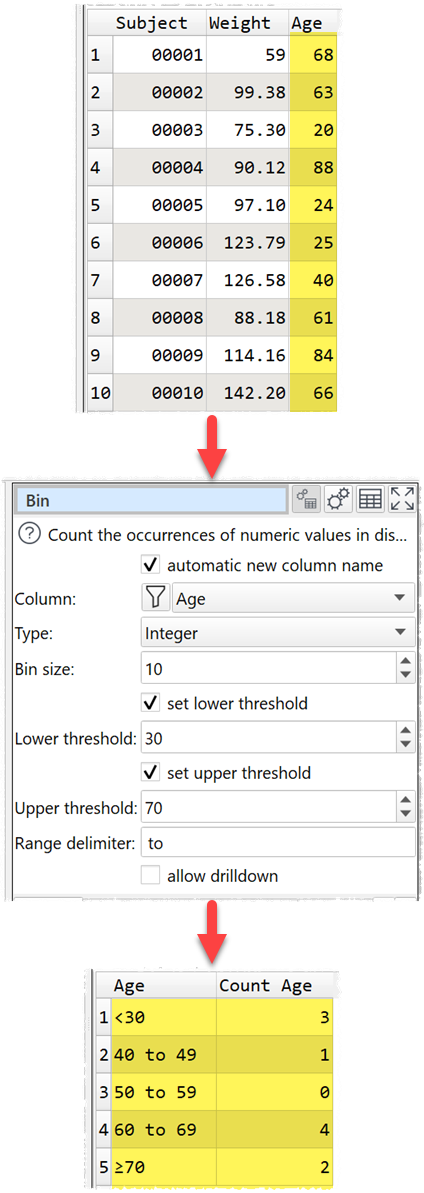Select the '50 to 59' cell
The image size is (424, 1193).
164,1093
